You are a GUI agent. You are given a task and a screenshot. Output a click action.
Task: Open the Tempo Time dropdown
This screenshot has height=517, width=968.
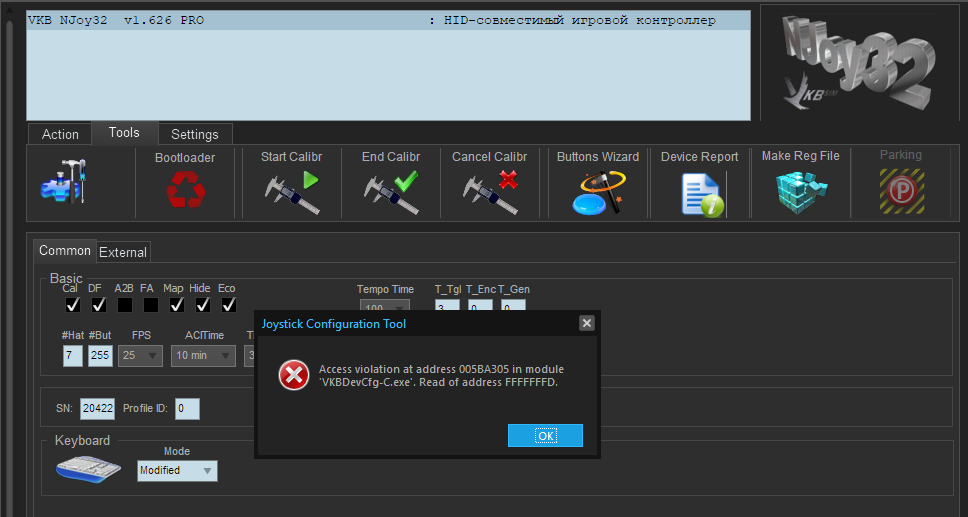pos(385,305)
